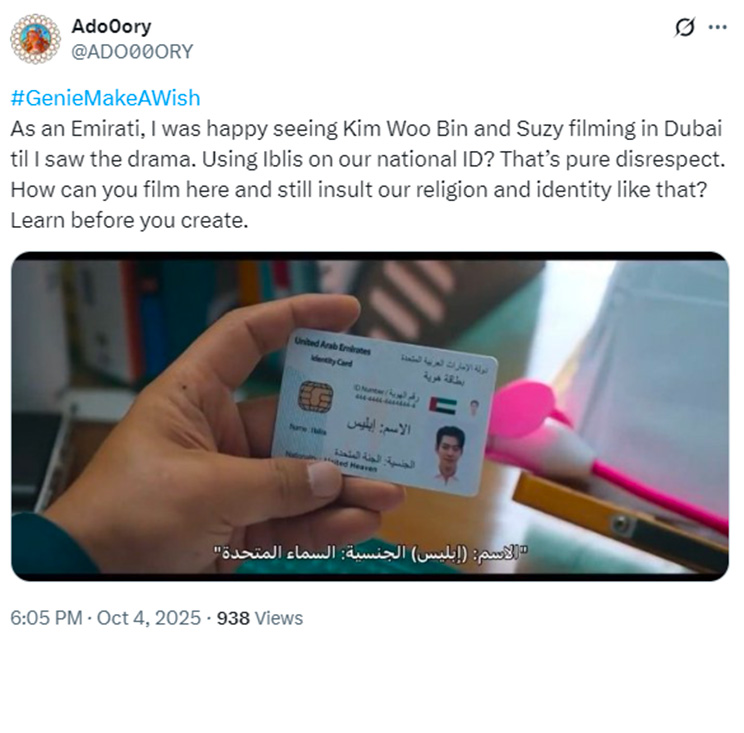Click the UAE flag on the ID card
744x733 pixels.
coord(443,406)
